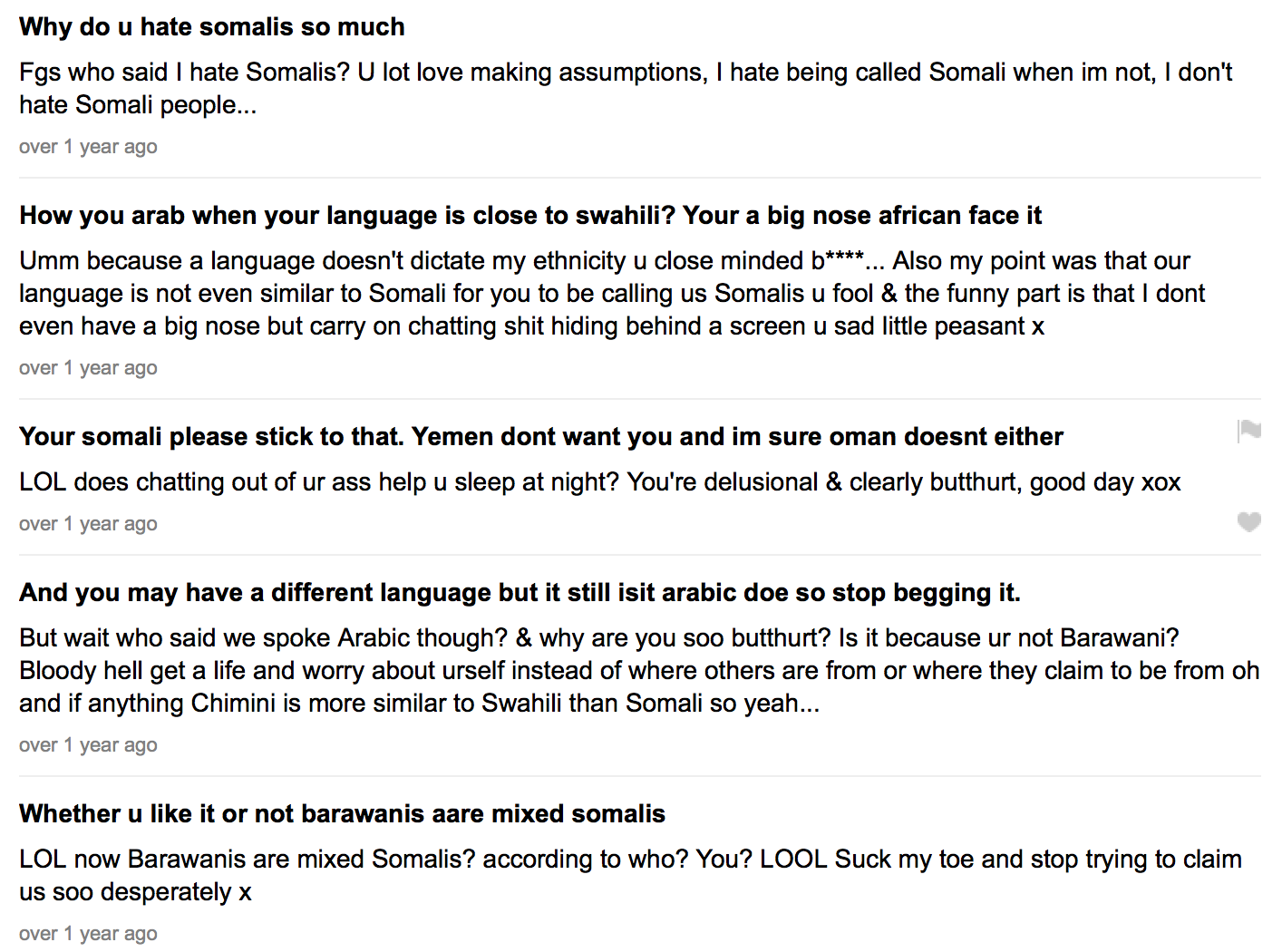1282x952 pixels.
Task: Click the flag icon to report post
Action: click(1248, 431)
